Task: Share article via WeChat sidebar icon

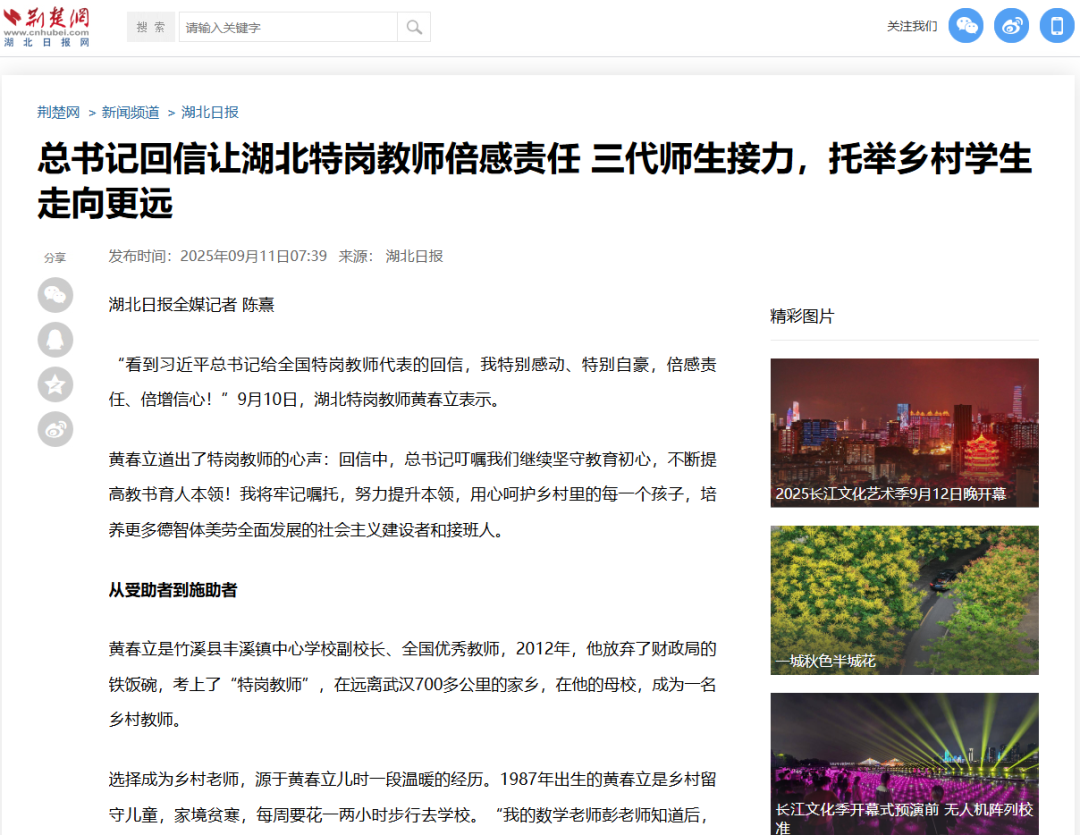Action: [x=56, y=295]
